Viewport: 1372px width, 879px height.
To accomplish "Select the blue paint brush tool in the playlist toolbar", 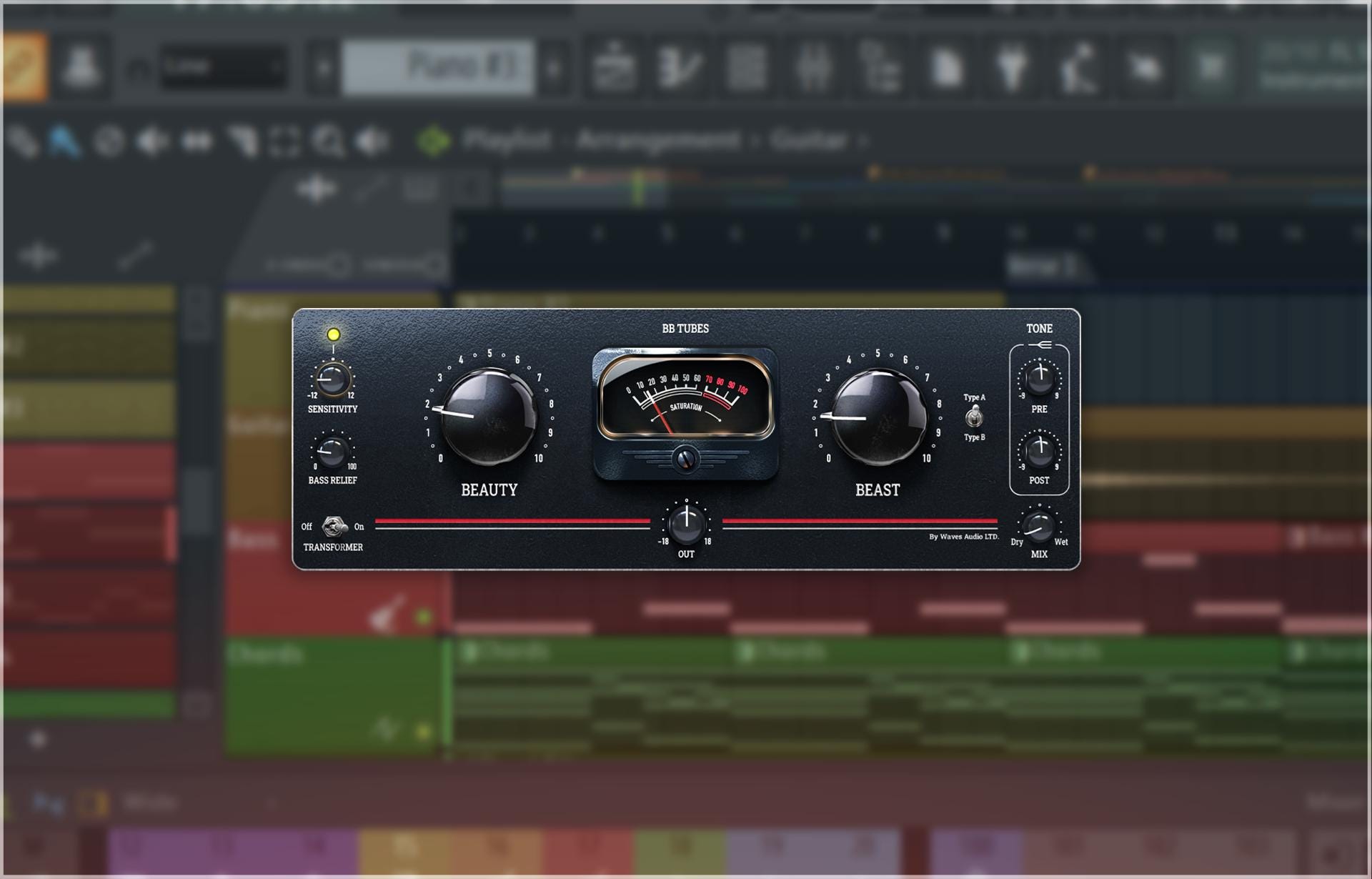I will point(64,141).
